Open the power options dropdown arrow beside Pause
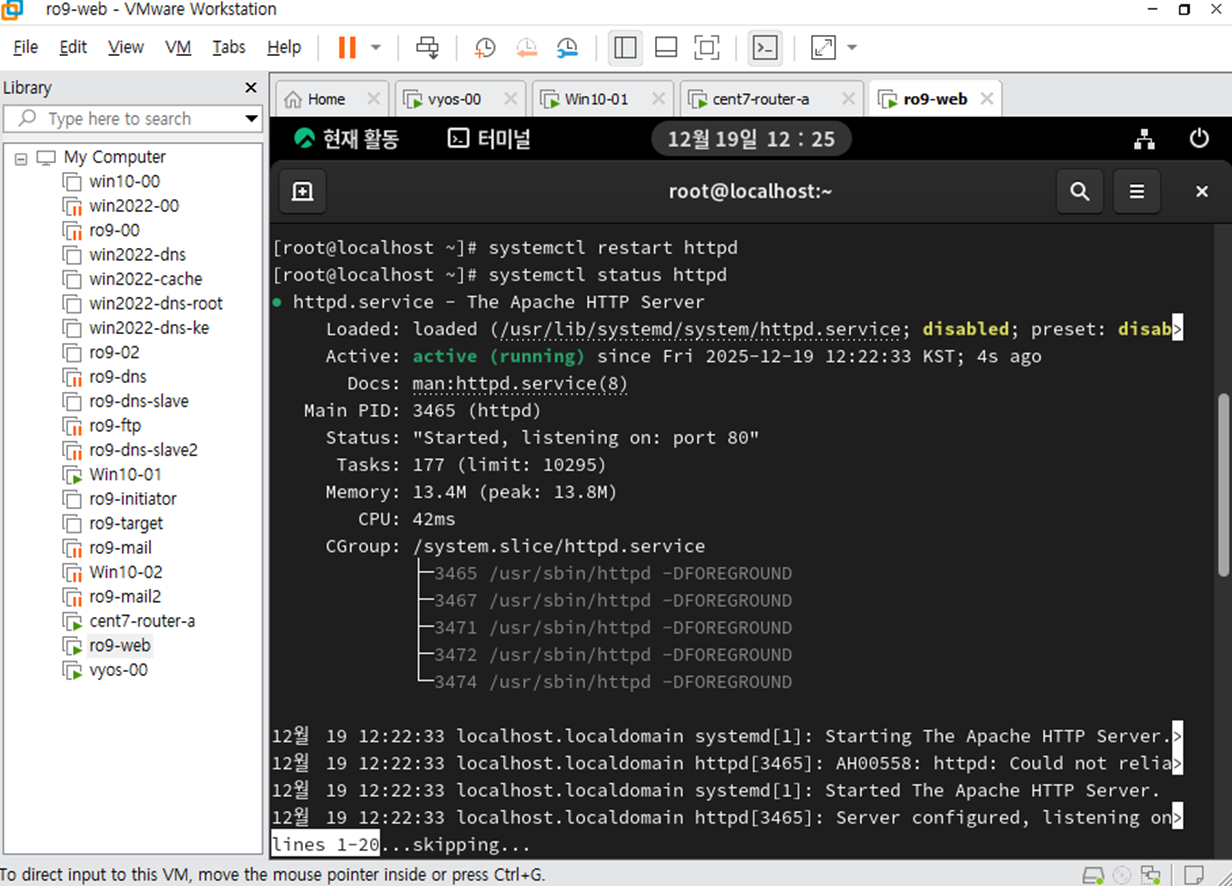 (376, 47)
